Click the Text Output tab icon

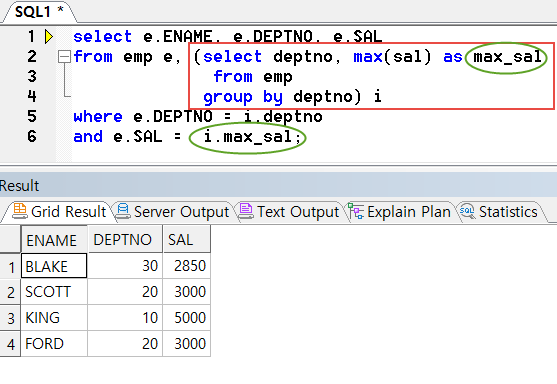(x=246, y=211)
